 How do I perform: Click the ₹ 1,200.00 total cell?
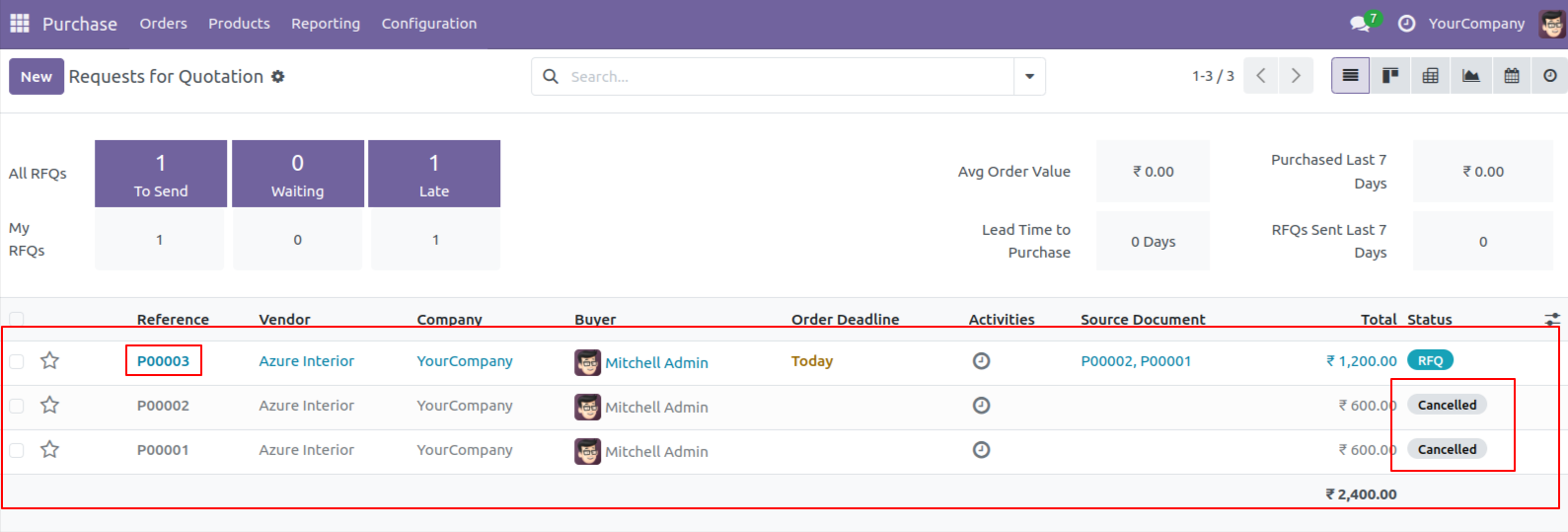click(x=1361, y=361)
